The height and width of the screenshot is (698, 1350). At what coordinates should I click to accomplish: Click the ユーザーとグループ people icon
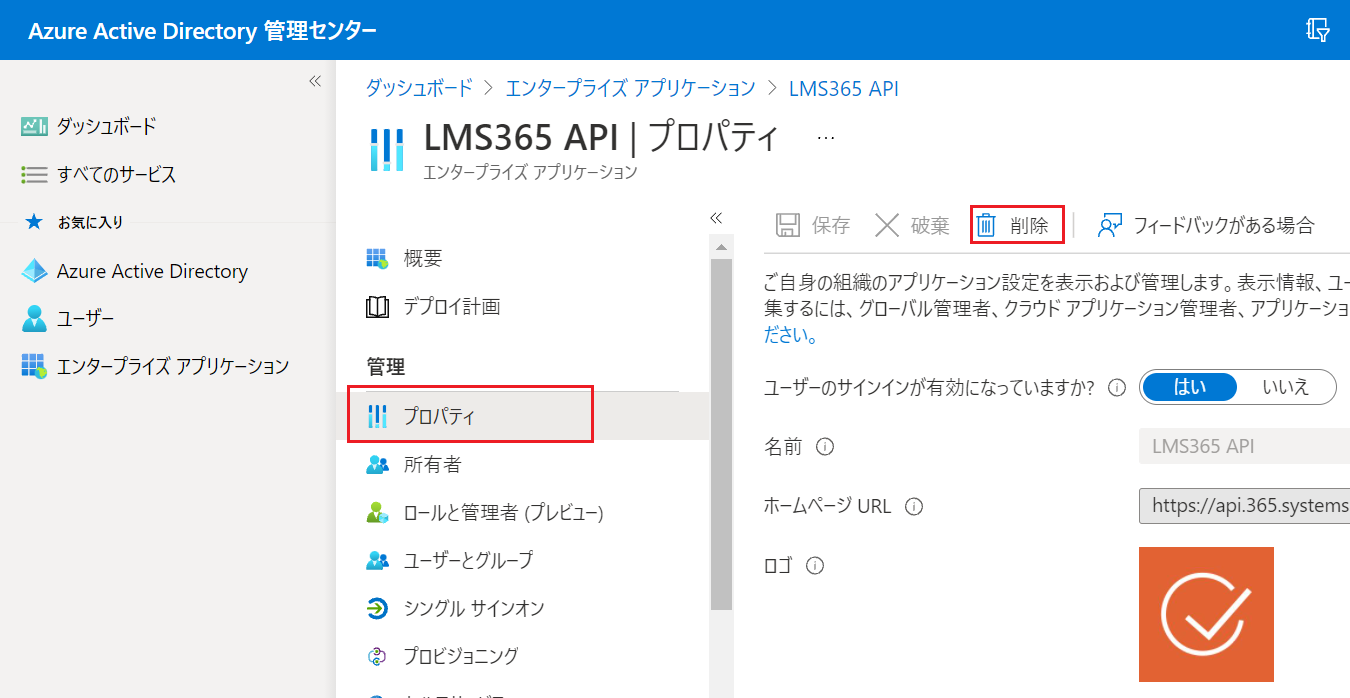coord(377,560)
